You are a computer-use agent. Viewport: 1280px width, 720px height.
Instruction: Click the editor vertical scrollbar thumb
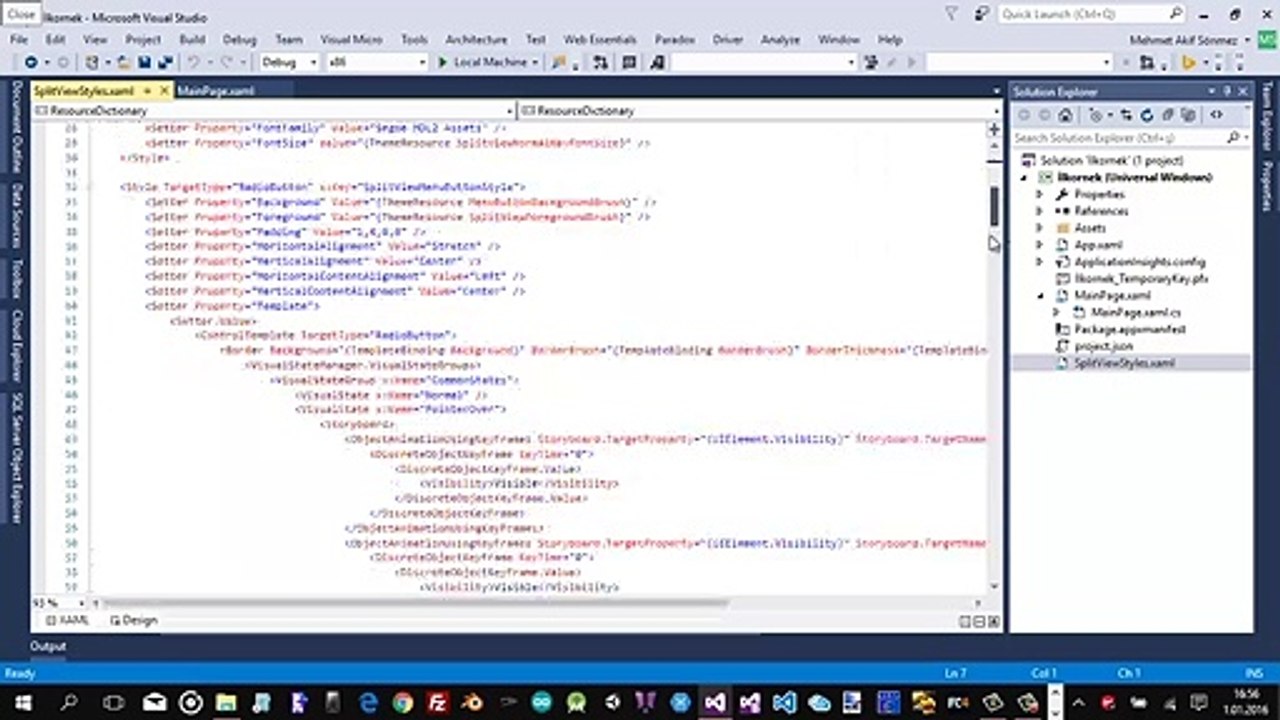994,206
